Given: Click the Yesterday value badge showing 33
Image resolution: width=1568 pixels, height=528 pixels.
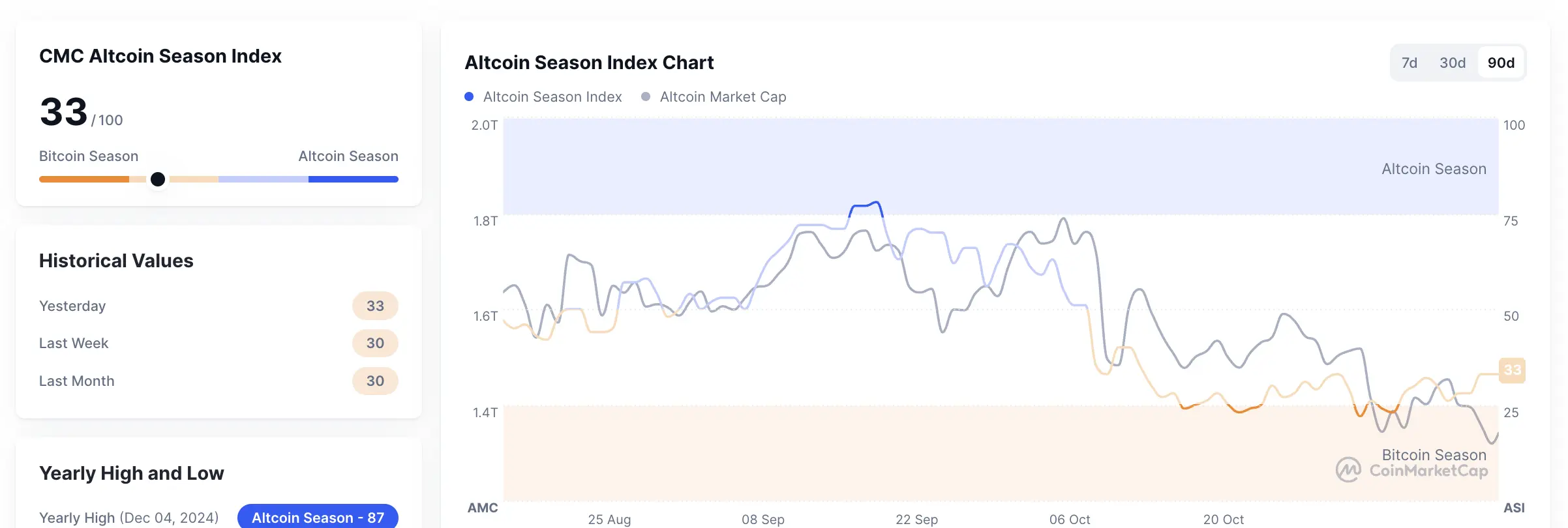Looking at the screenshot, I should [375, 305].
